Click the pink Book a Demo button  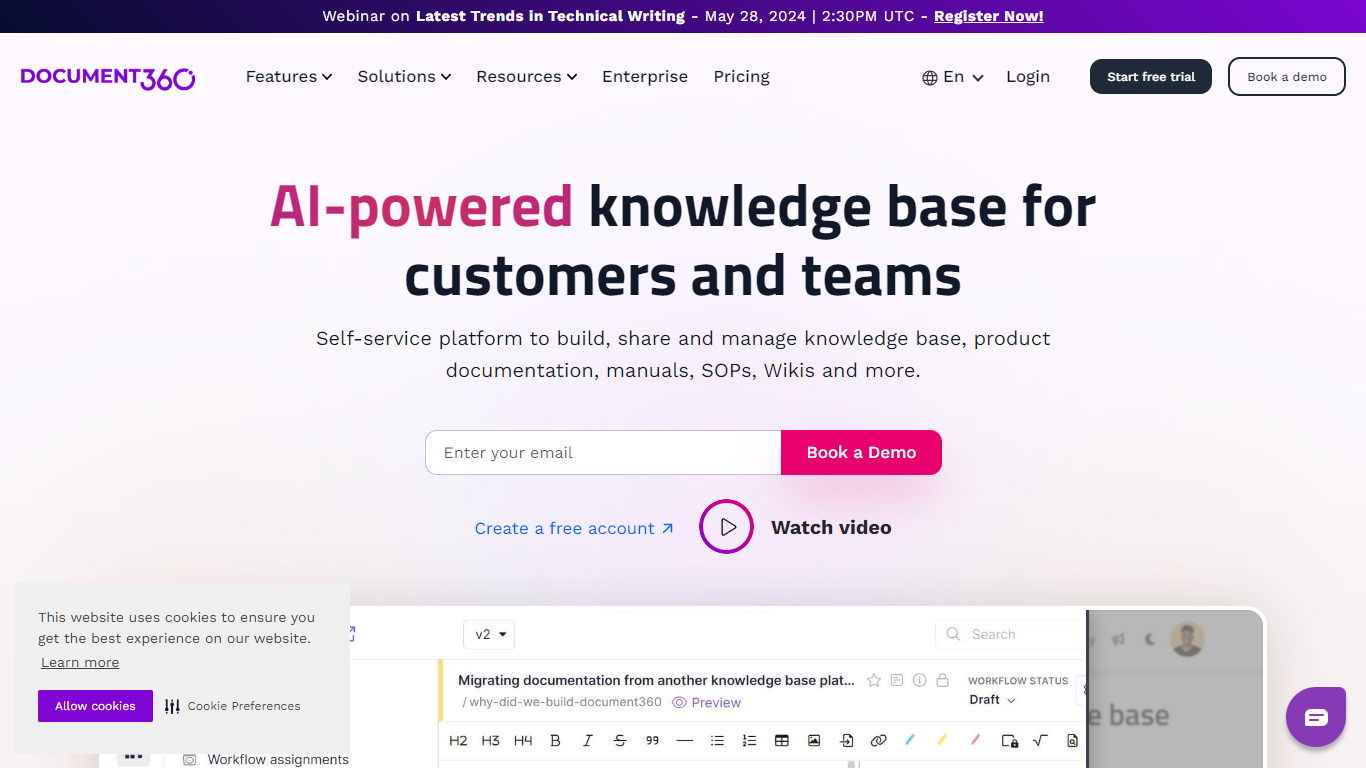861,453
